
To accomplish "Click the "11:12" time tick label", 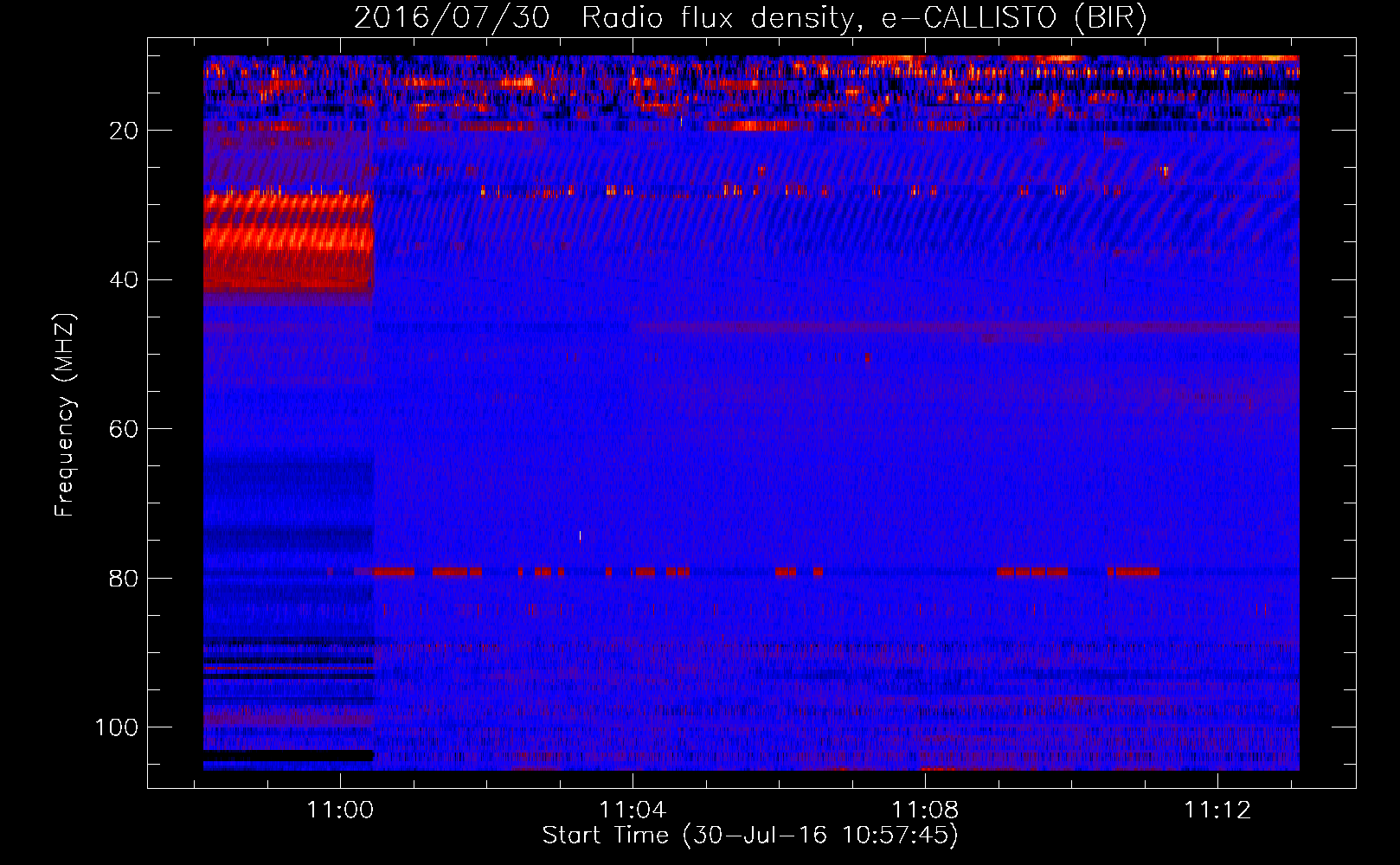I will pos(1217,811).
